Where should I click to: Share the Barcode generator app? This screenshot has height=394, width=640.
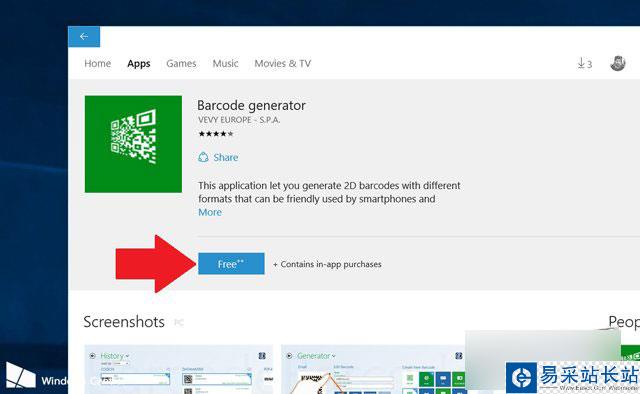coord(218,157)
